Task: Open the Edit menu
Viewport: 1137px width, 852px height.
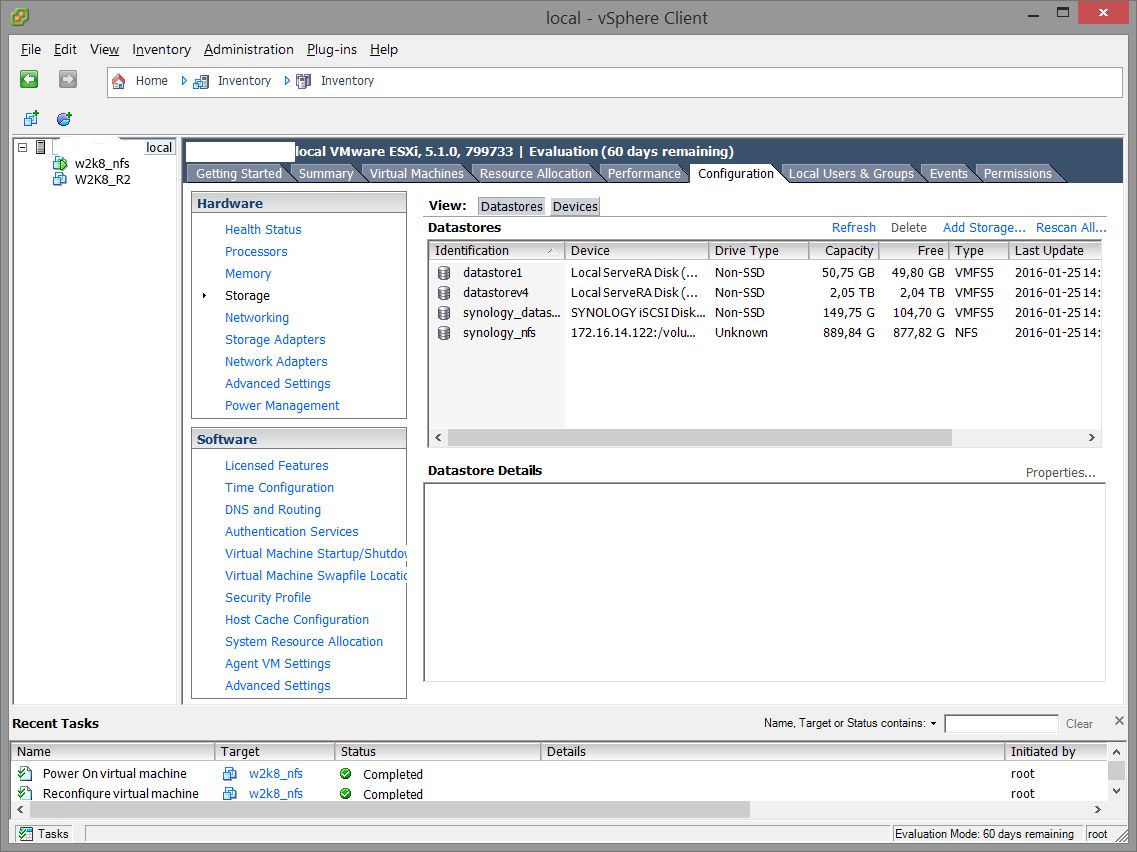Action: point(65,49)
